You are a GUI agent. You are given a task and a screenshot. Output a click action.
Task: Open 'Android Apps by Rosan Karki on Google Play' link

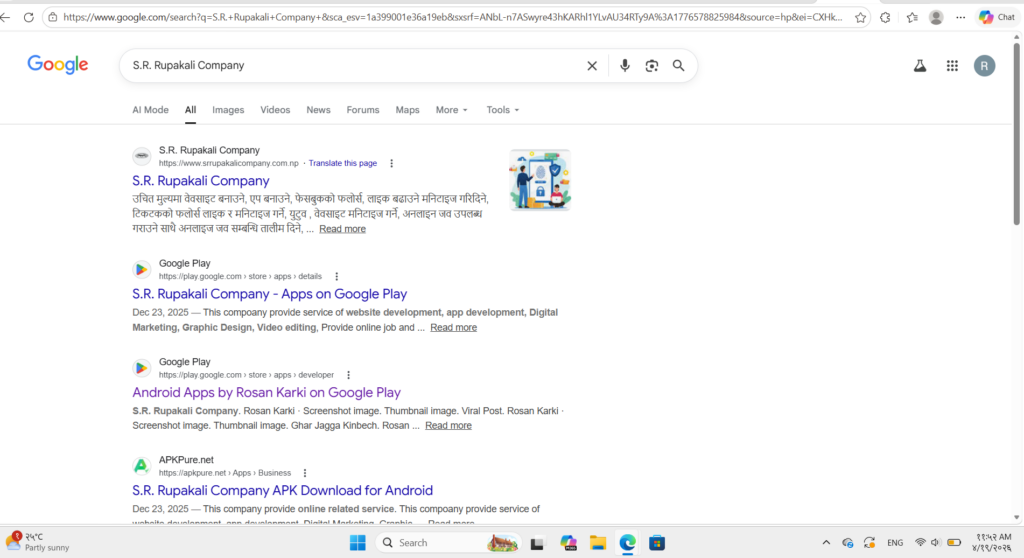point(266,393)
